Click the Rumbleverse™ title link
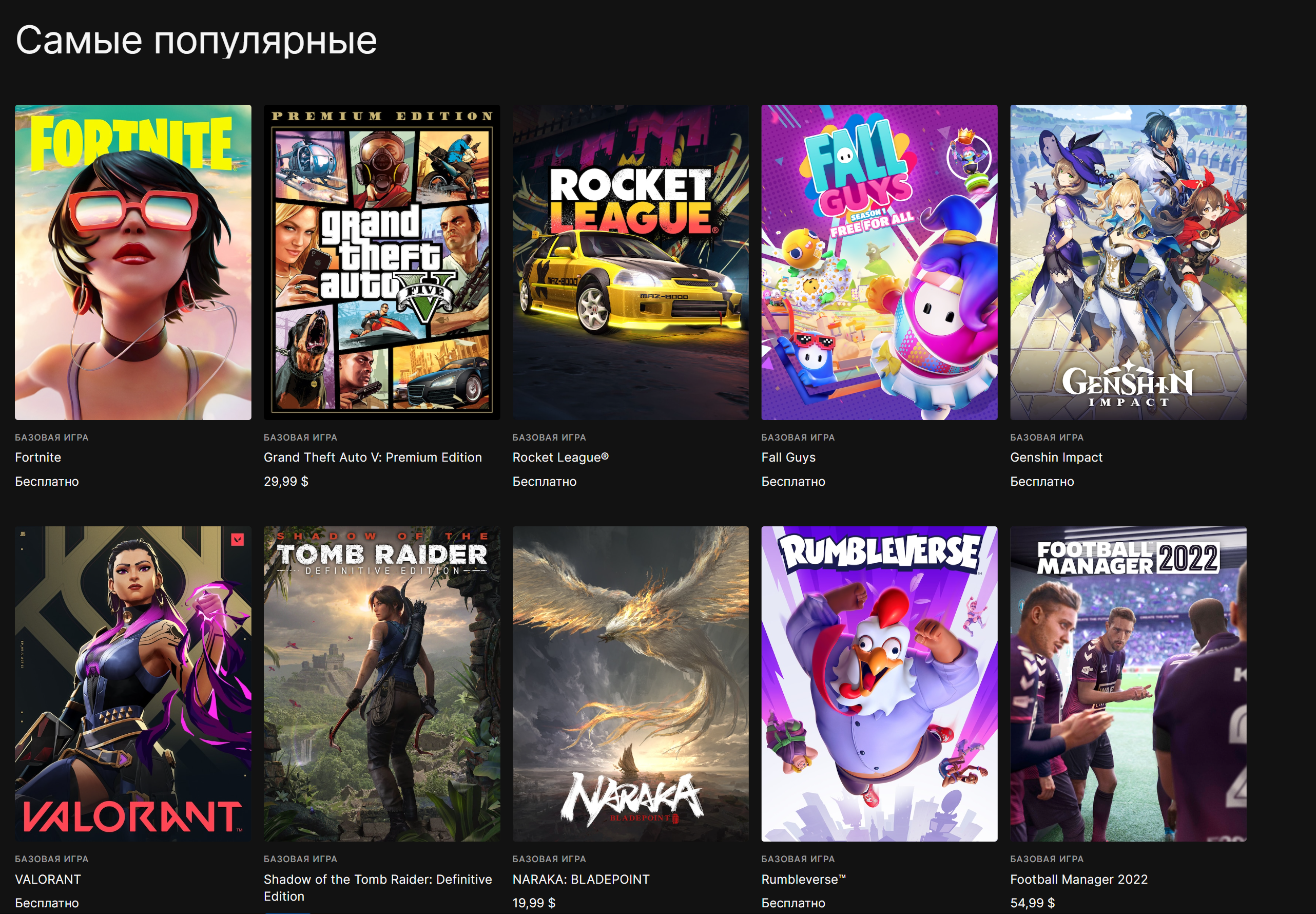The height and width of the screenshot is (914, 1316). [803, 879]
